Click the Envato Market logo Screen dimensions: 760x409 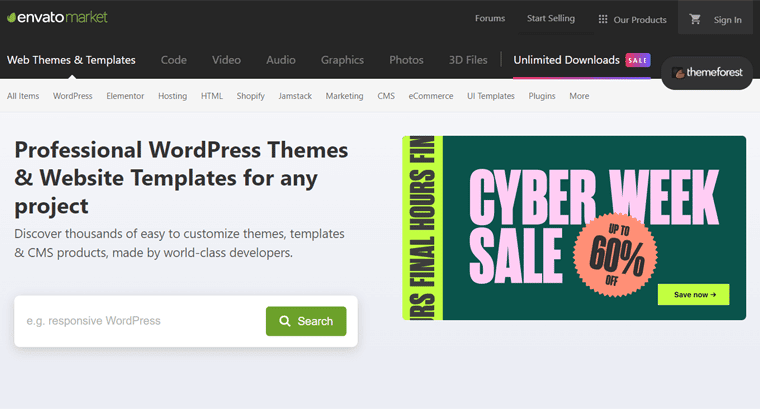pos(57,17)
